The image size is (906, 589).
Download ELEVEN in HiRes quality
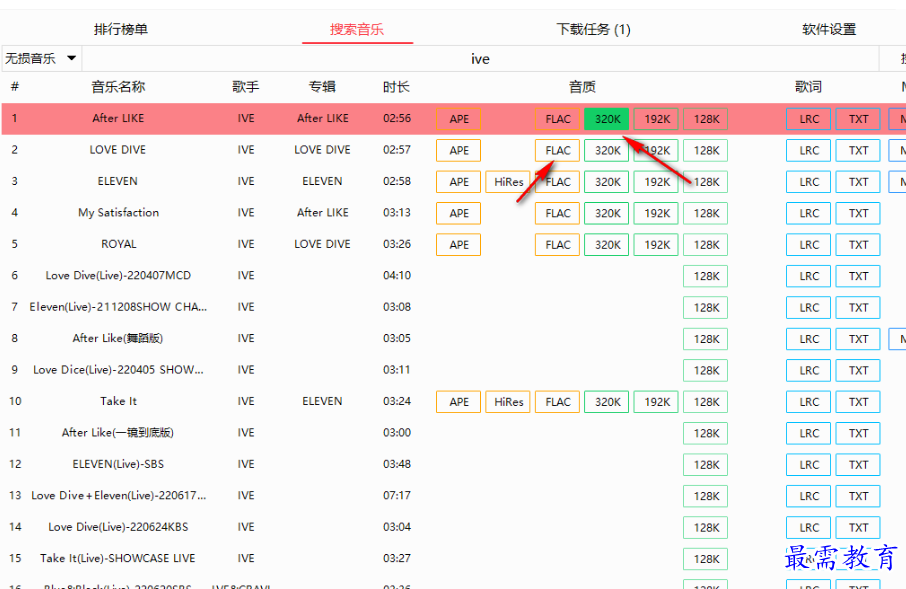point(508,182)
